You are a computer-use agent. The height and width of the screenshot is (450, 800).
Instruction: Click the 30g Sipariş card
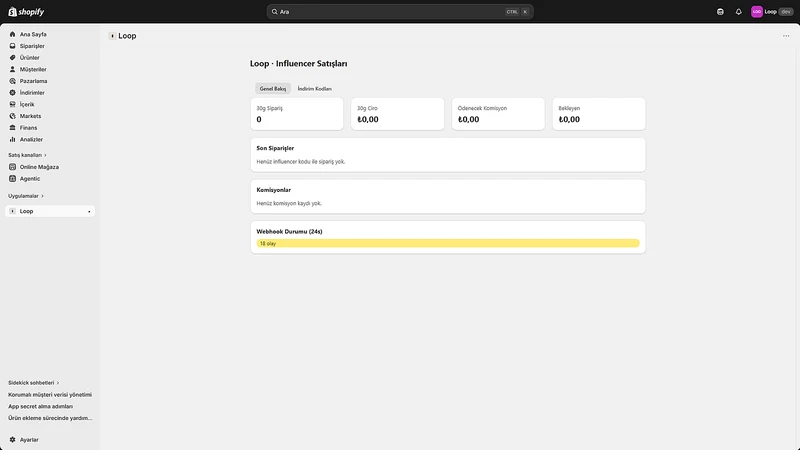point(296,114)
